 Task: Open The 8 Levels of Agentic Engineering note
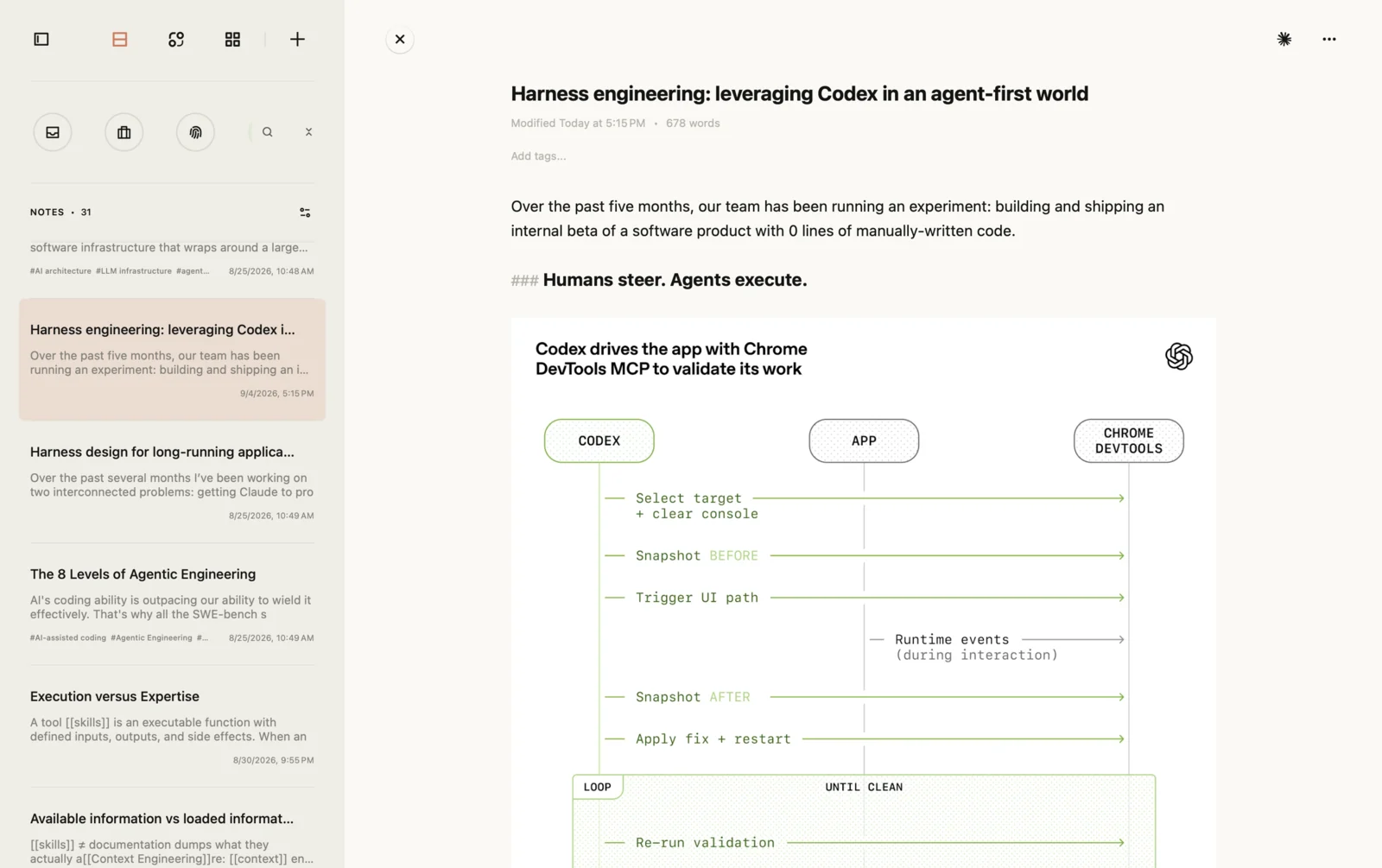point(172,605)
